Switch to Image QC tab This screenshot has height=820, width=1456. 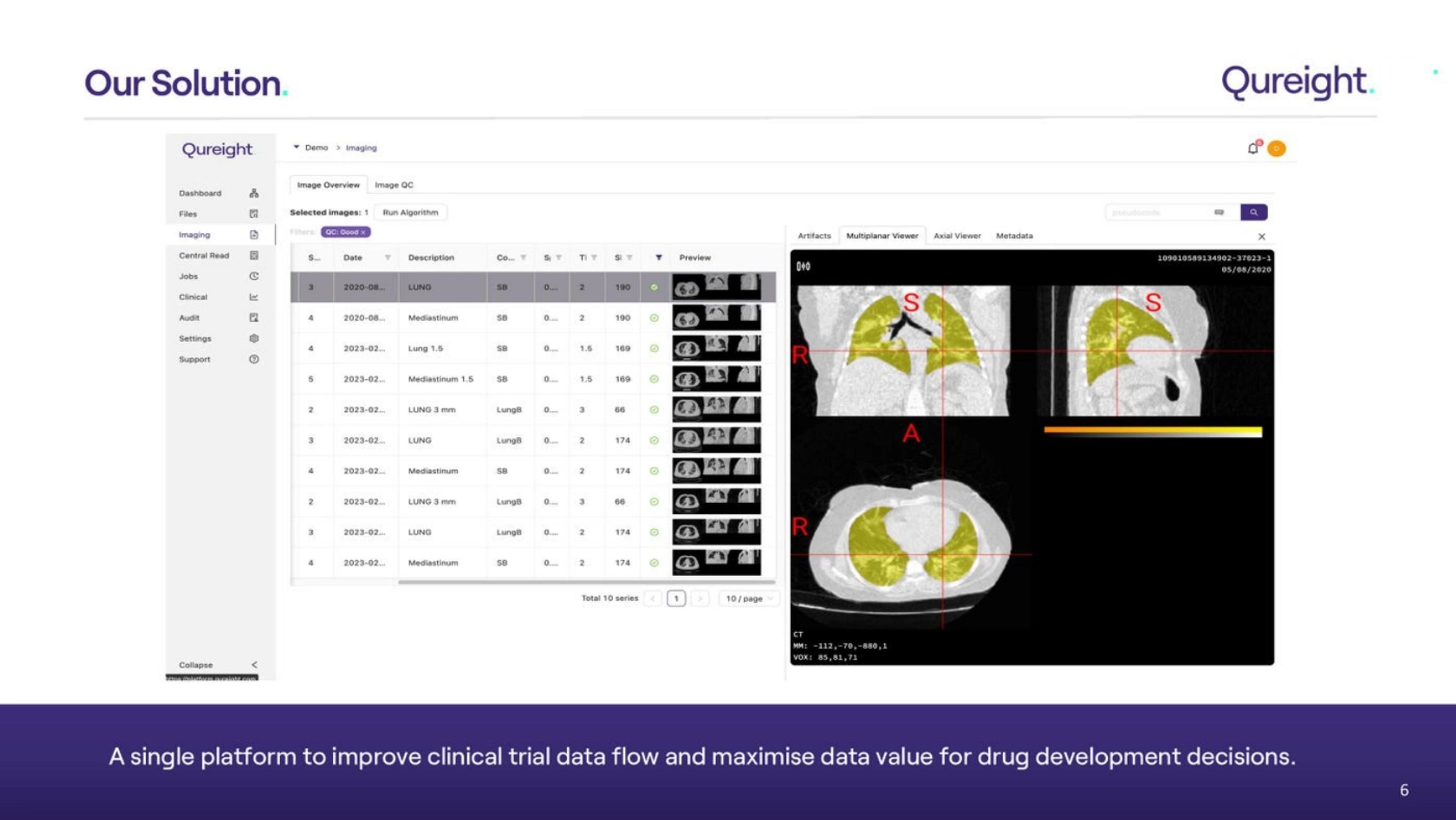pos(394,185)
